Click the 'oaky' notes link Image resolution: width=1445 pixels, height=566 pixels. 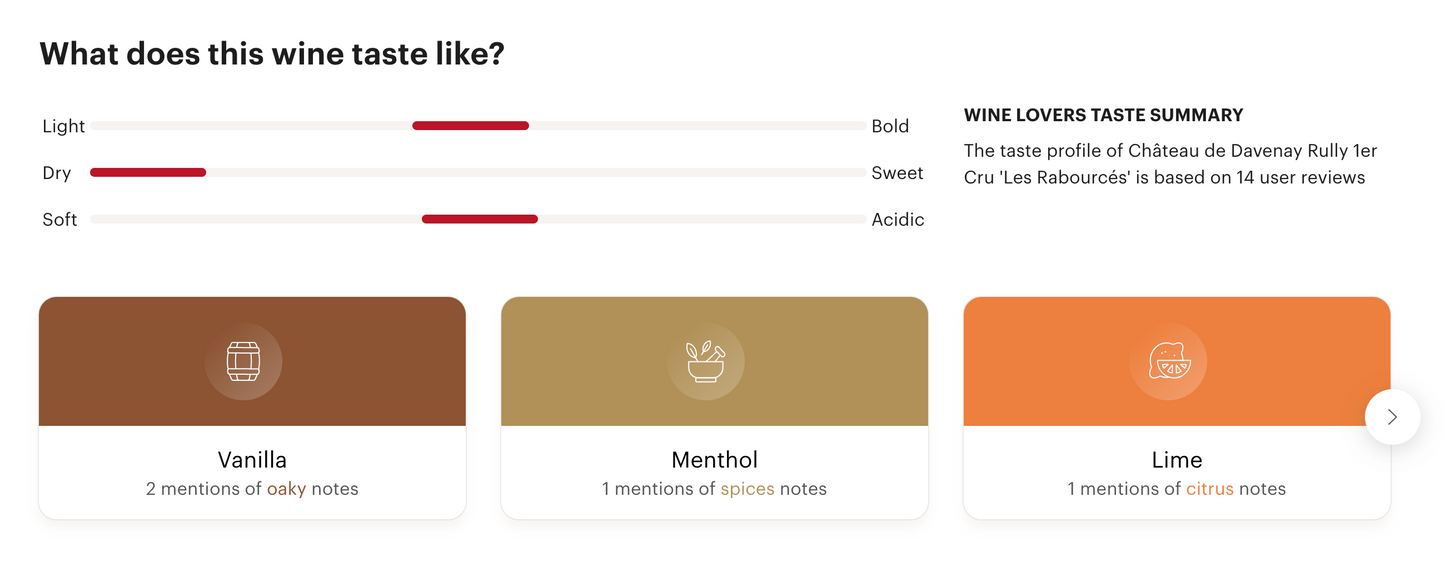pyautogui.click(x=286, y=489)
